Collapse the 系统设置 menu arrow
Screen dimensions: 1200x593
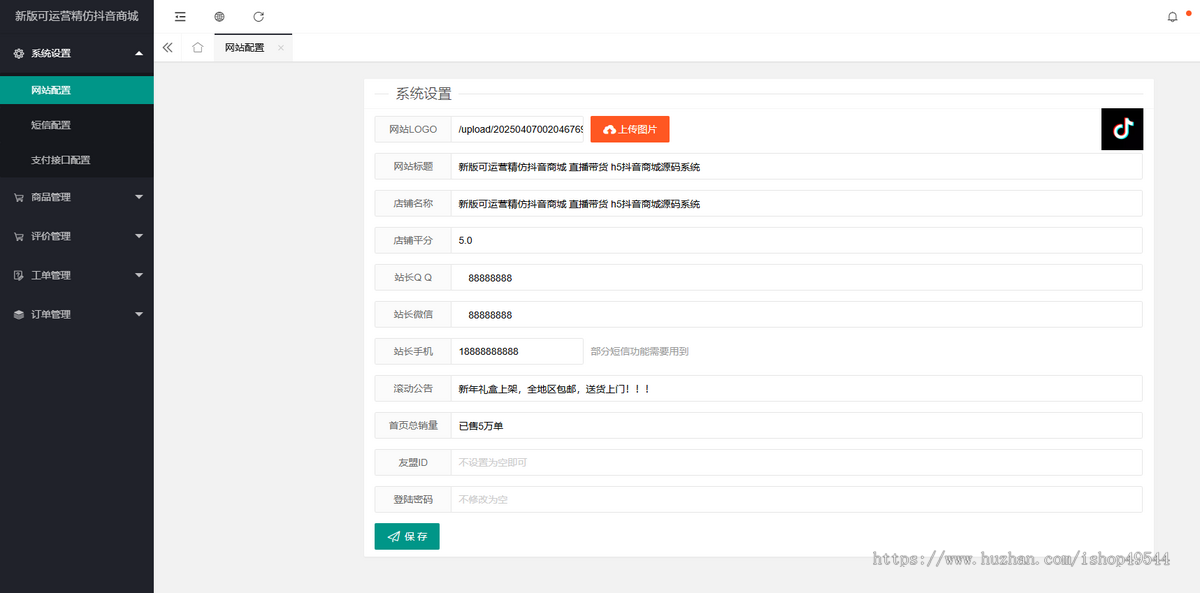(x=139, y=53)
